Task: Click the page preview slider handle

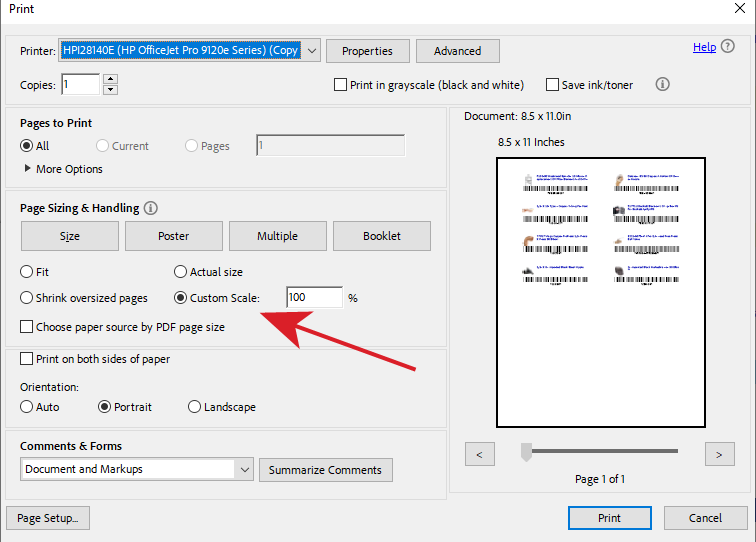Action: point(526,453)
